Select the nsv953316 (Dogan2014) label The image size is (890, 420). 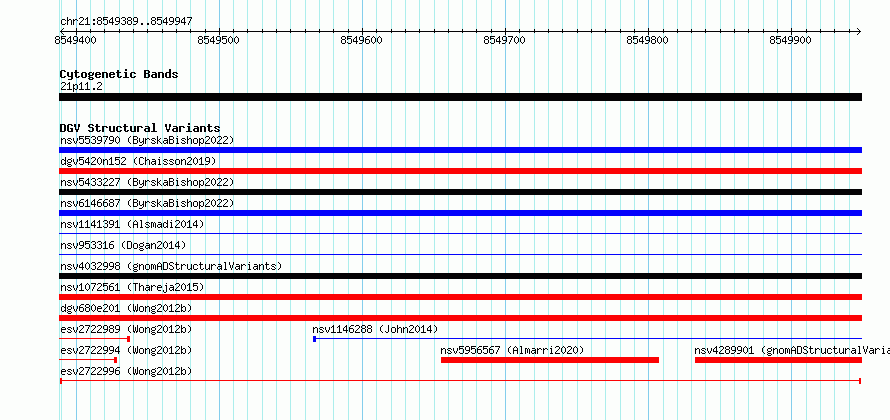[123, 245]
